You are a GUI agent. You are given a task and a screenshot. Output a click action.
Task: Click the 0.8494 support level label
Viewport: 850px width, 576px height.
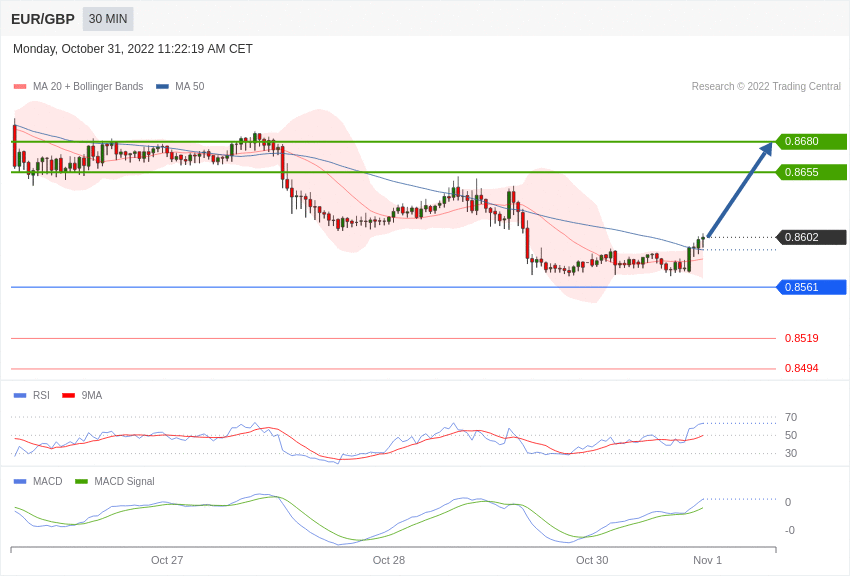(x=801, y=368)
